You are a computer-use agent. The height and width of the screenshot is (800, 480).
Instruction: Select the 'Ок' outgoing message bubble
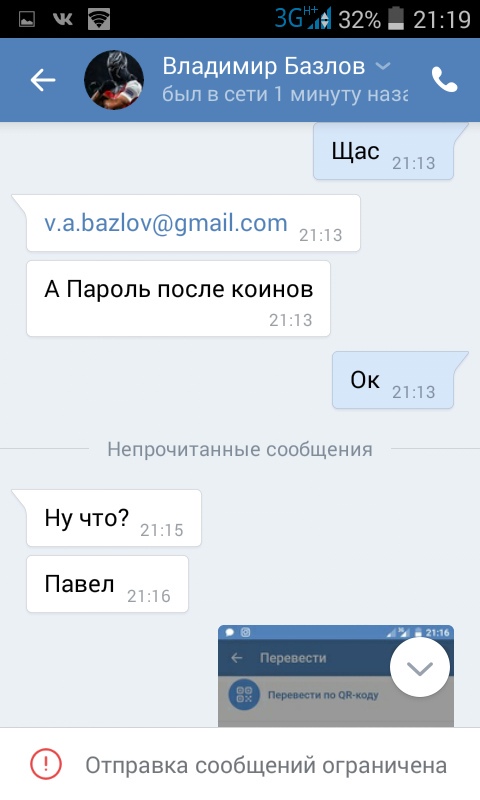(393, 380)
